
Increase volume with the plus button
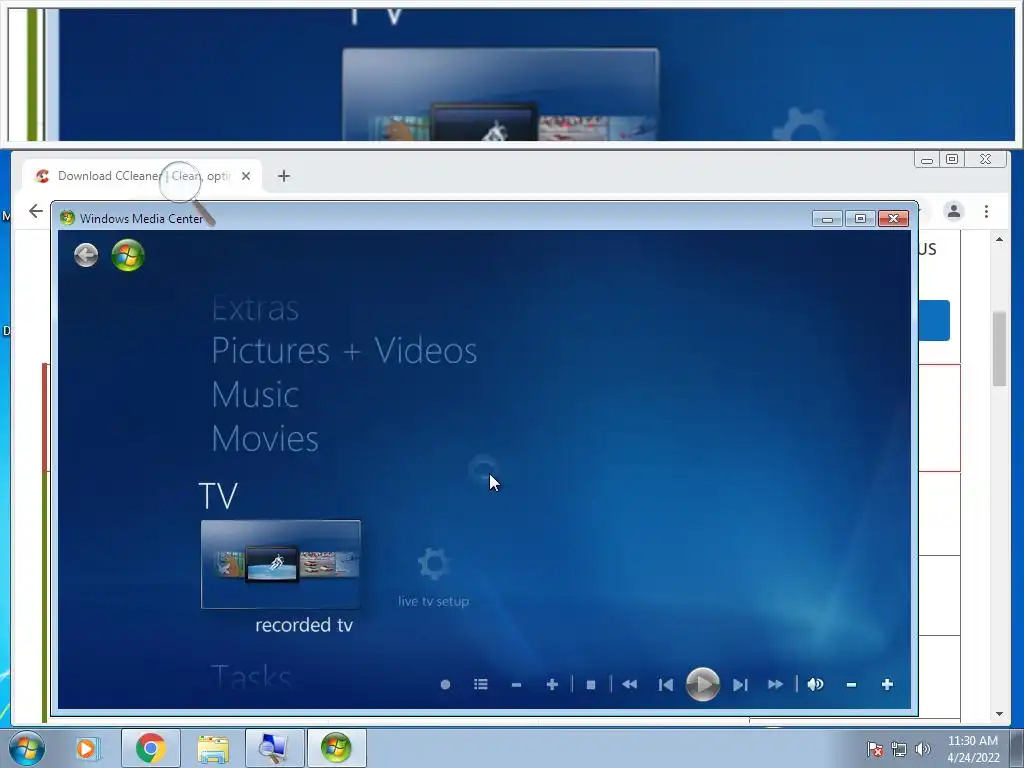(x=887, y=684)
